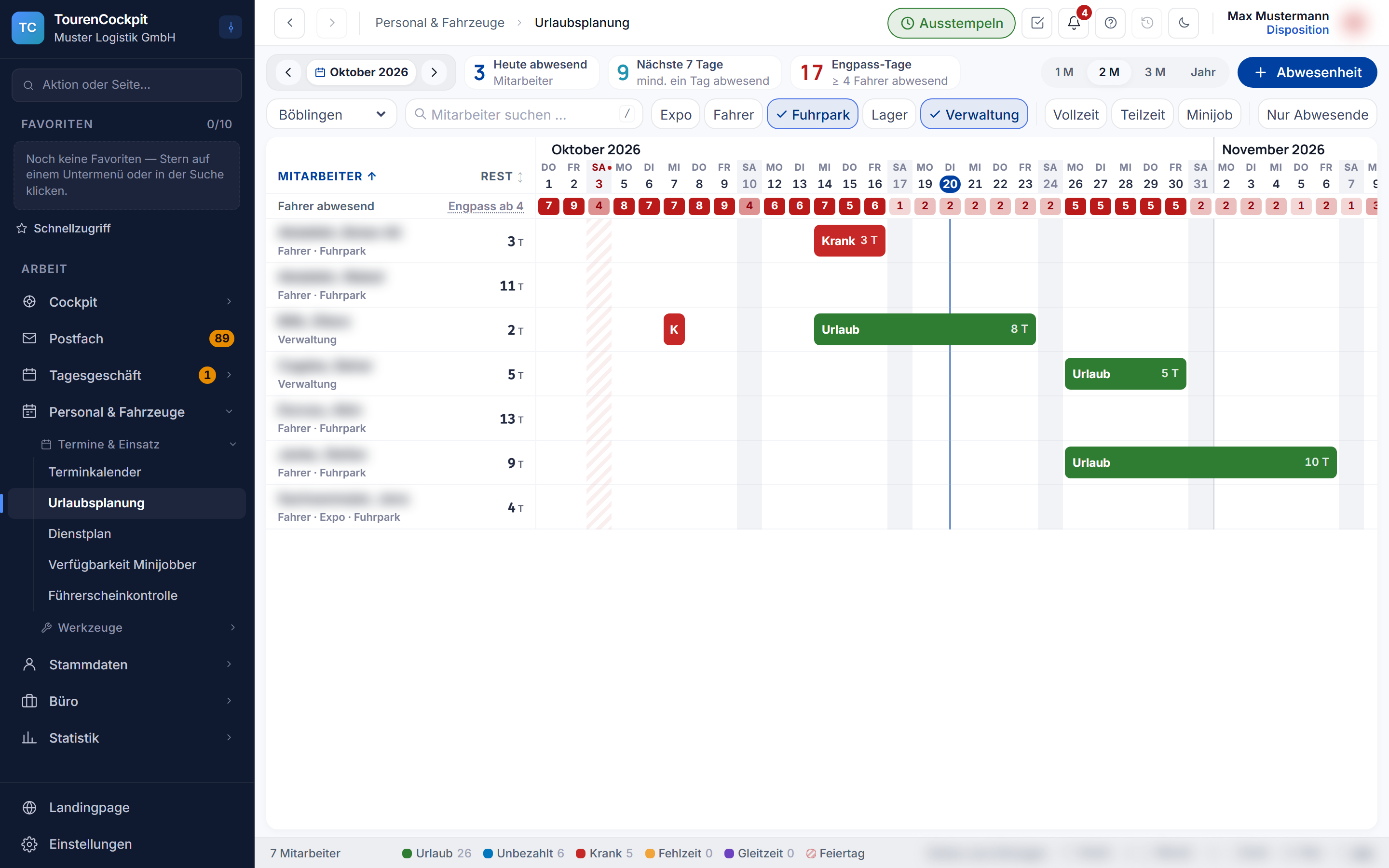This screenshot has width=1389, height=868.
Task: Go back with the header back arrow
Action: (289, 23)
